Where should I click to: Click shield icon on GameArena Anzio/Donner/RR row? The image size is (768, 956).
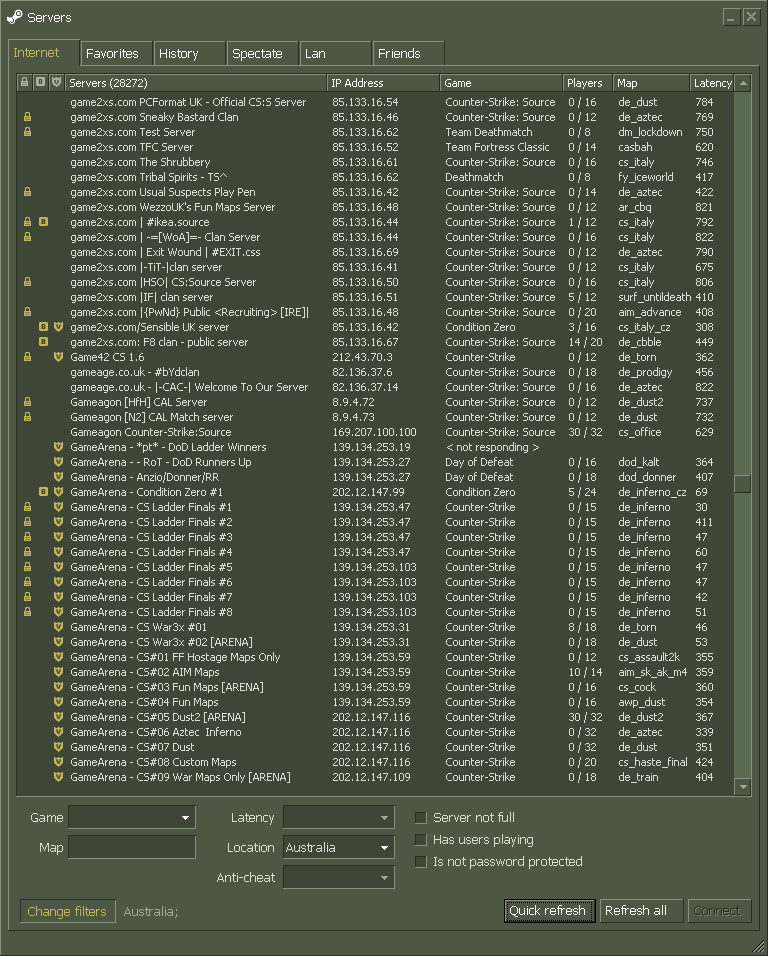coord(59,477)
